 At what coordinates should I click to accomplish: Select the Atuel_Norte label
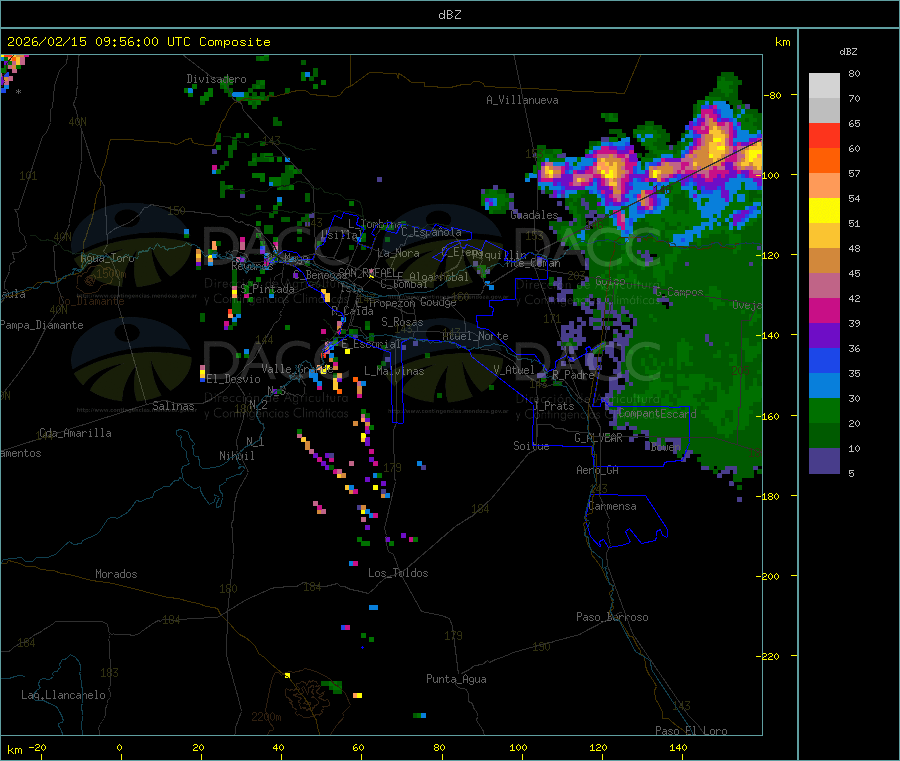(475, 336)
